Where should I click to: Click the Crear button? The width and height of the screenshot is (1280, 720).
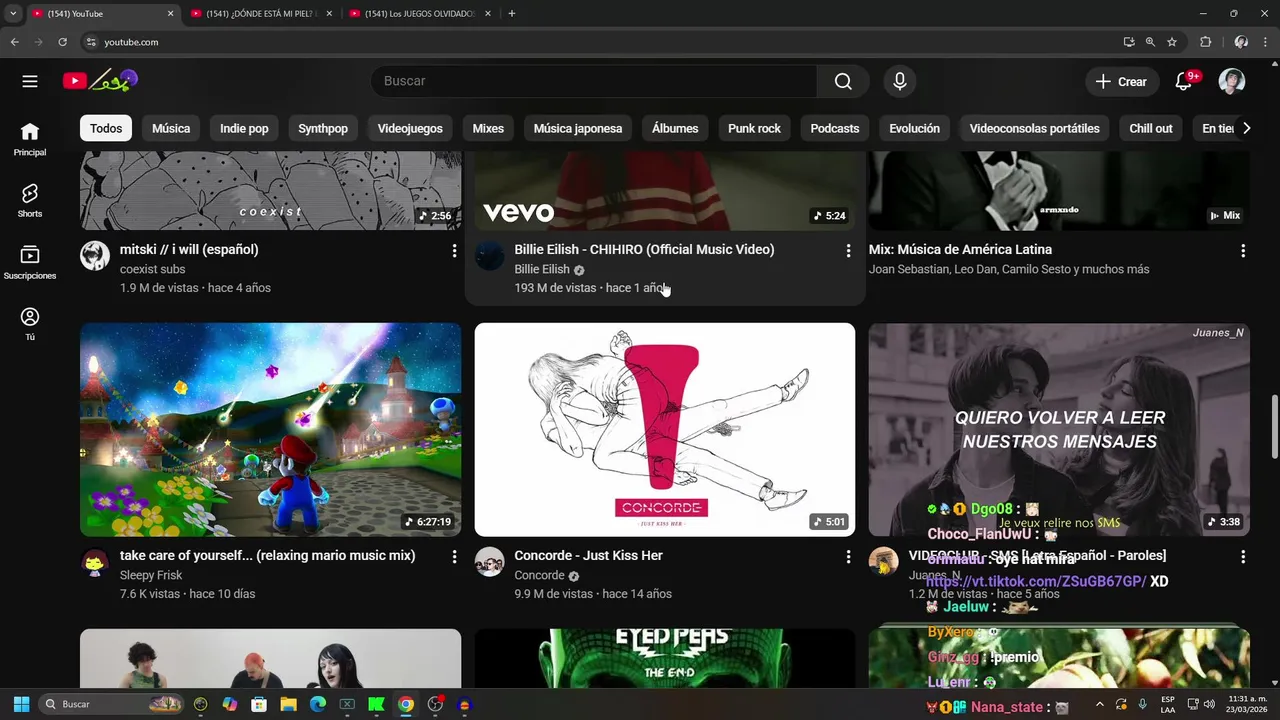pyautogui.click(x=1121, y=82)
